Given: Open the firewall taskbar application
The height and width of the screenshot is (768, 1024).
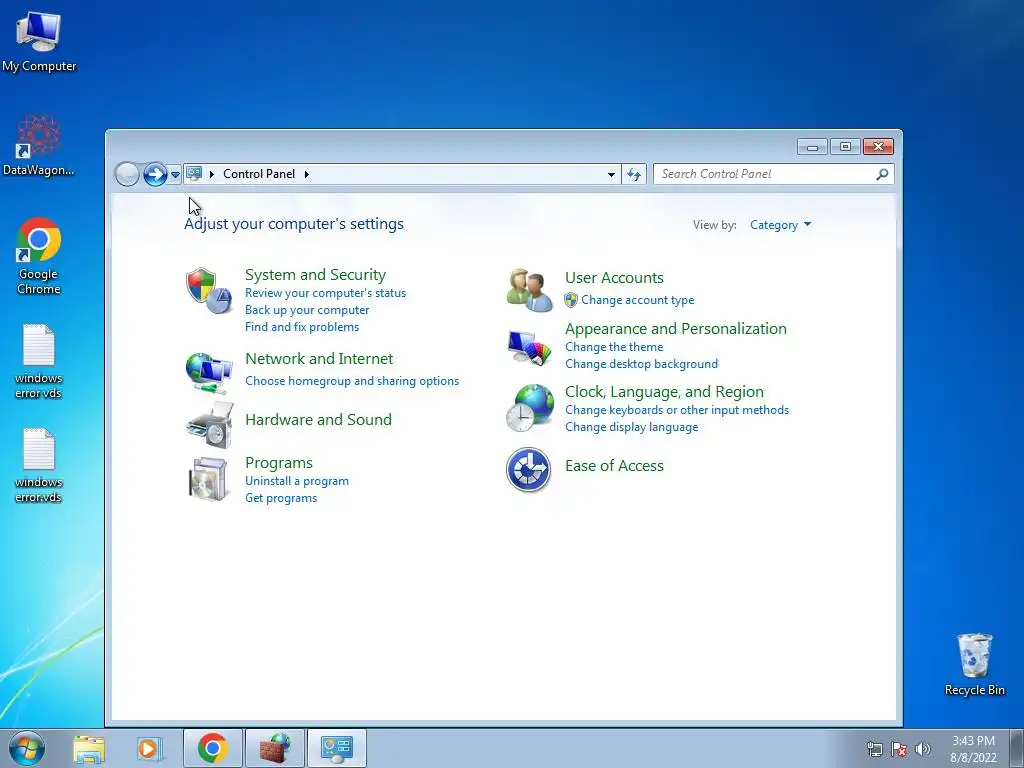Looking at the screenshot, I should pyautogui.click(x=275, y=748).
